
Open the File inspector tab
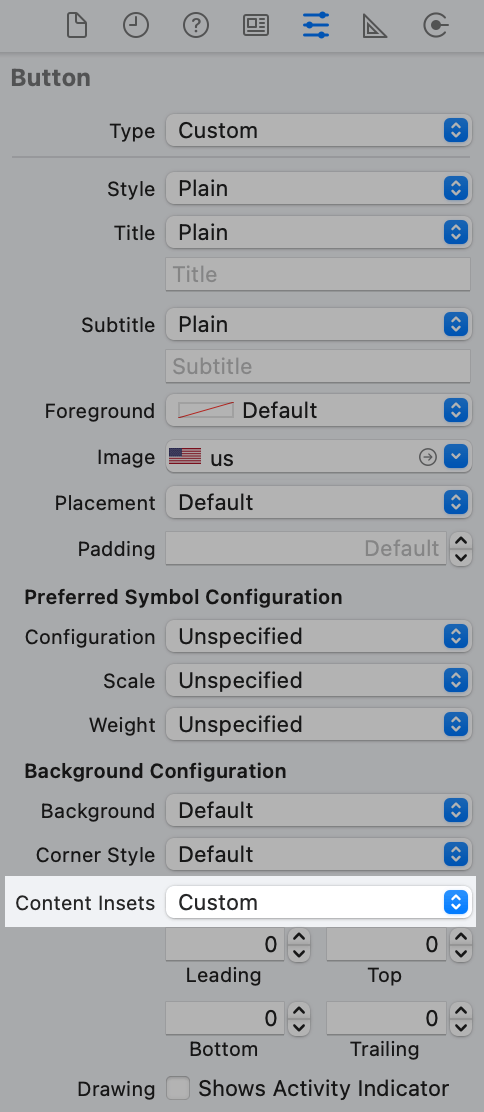(77, 26)
